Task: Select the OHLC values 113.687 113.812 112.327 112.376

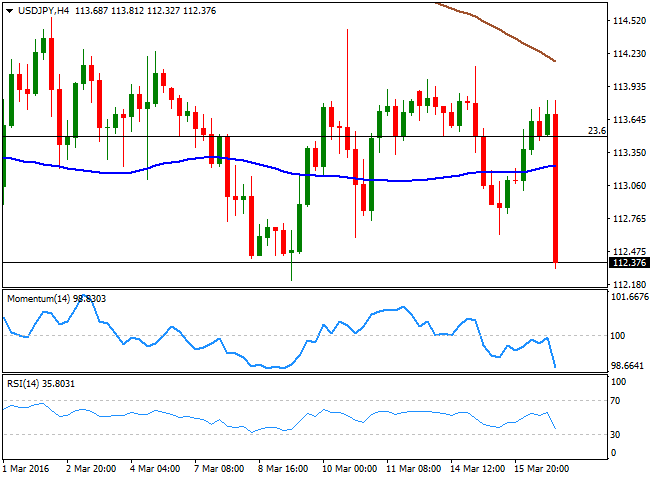Action: [x=146, y=11]
